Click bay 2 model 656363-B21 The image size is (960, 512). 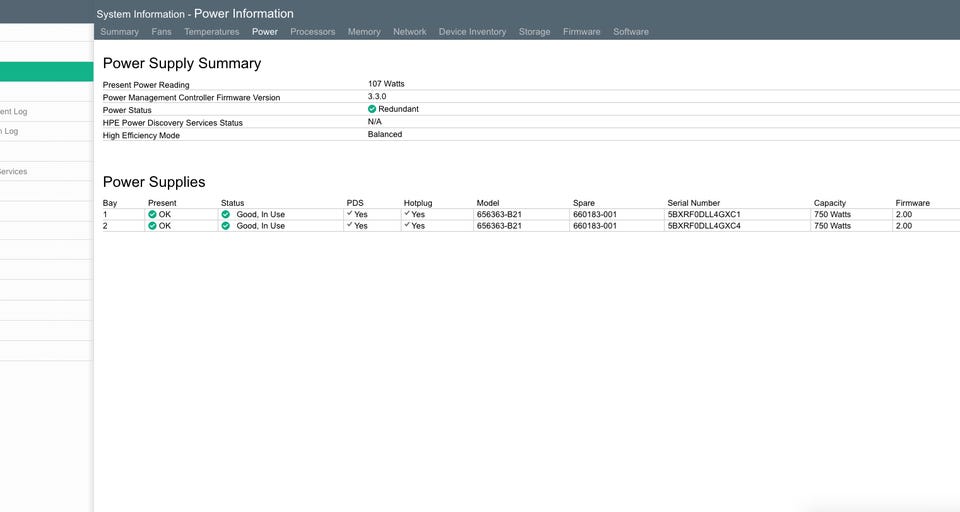click(x=500, y=226)
